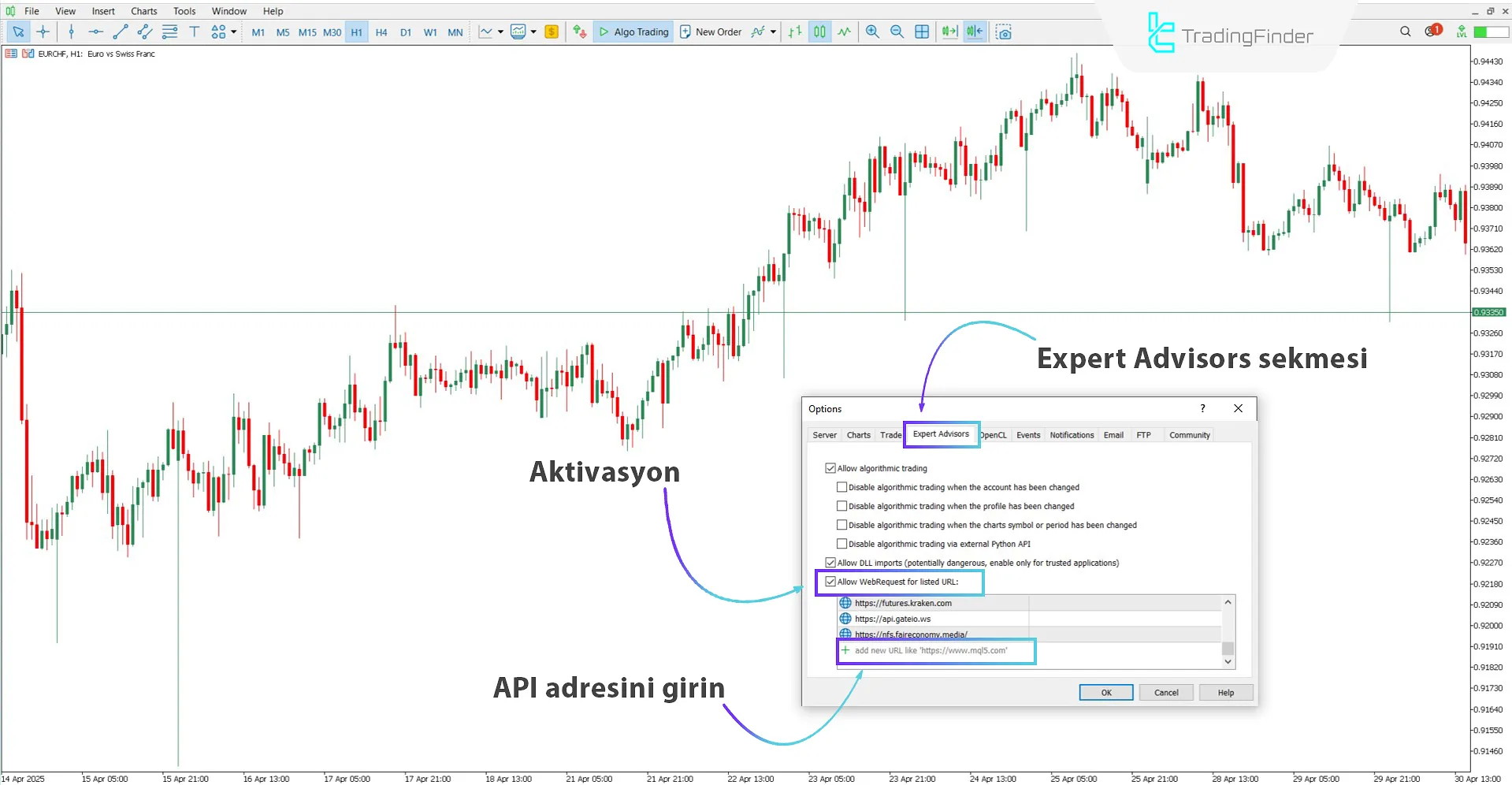Disable Allow WebRequest for listed URL
This screenshot has width=1512, height=785.
tap(830, 582)
